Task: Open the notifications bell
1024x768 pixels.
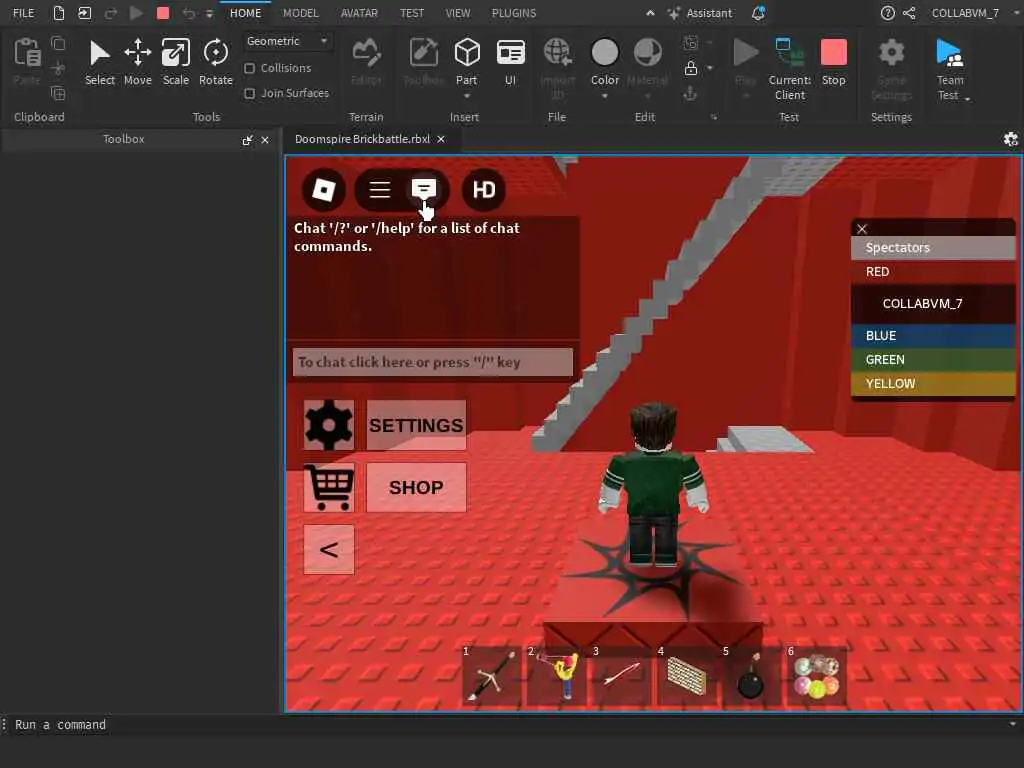Action: (758, 13)
